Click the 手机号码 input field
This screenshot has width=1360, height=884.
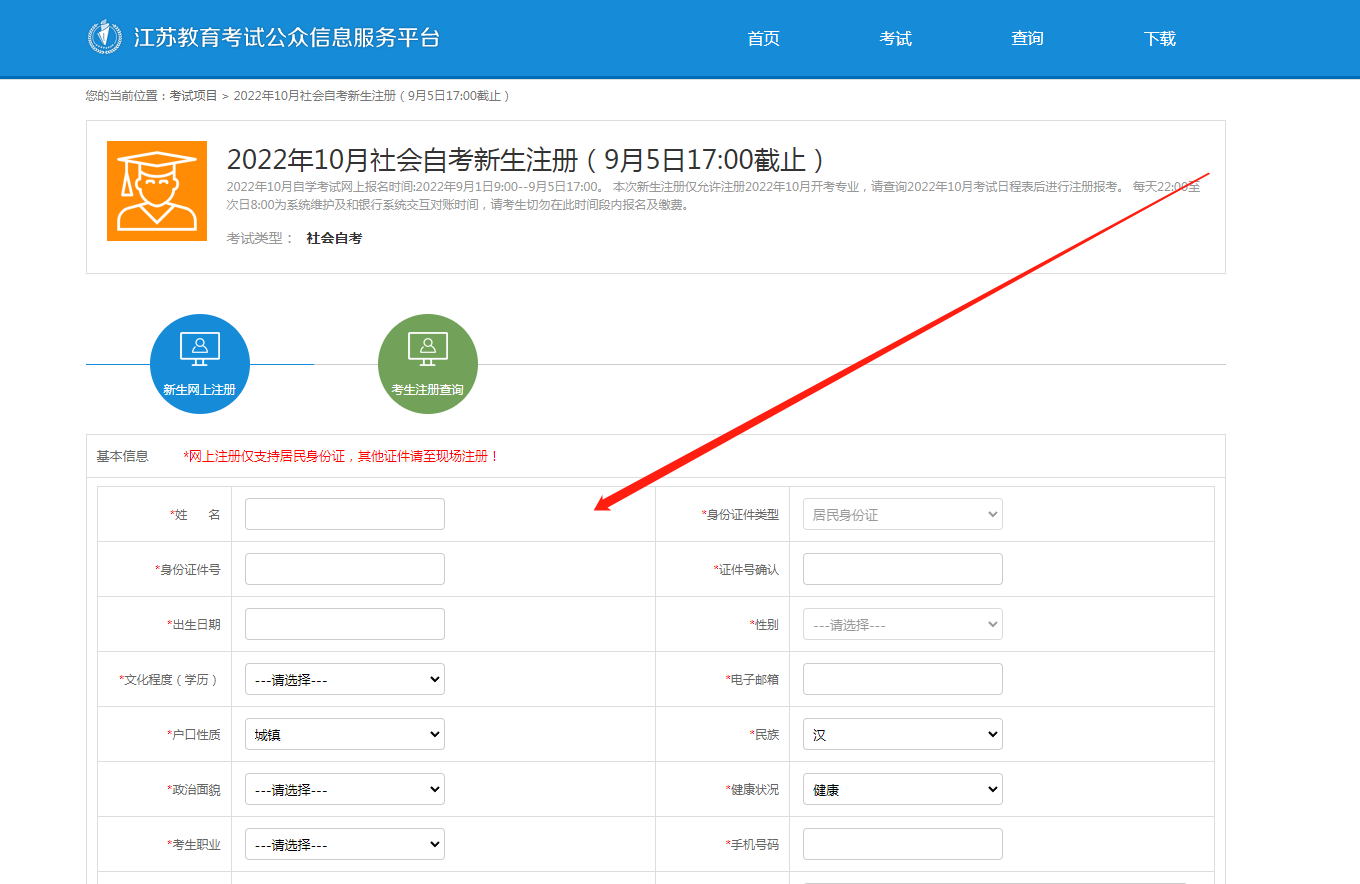click(902, 844)
